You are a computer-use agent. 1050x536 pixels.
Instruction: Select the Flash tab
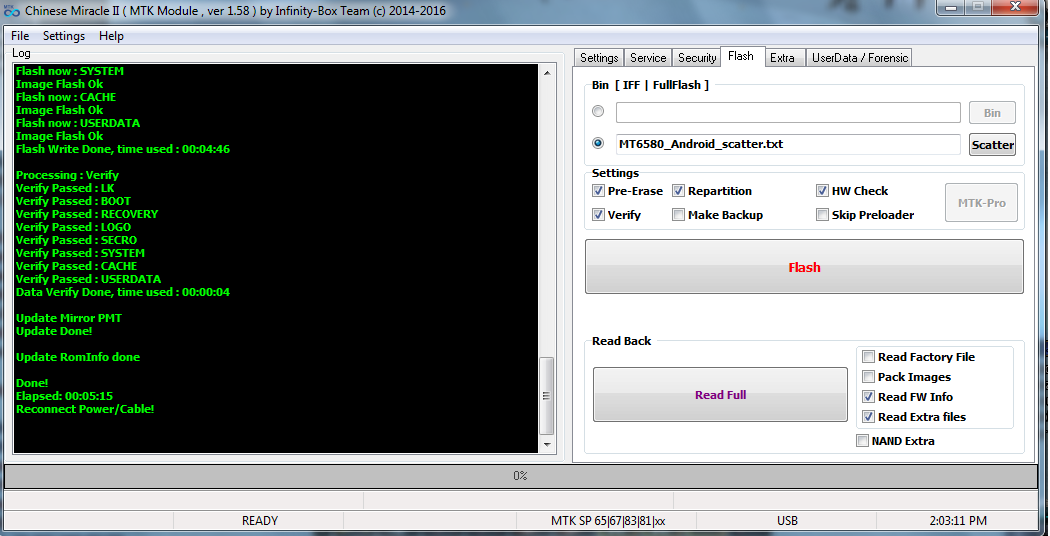tap(741, 56)
